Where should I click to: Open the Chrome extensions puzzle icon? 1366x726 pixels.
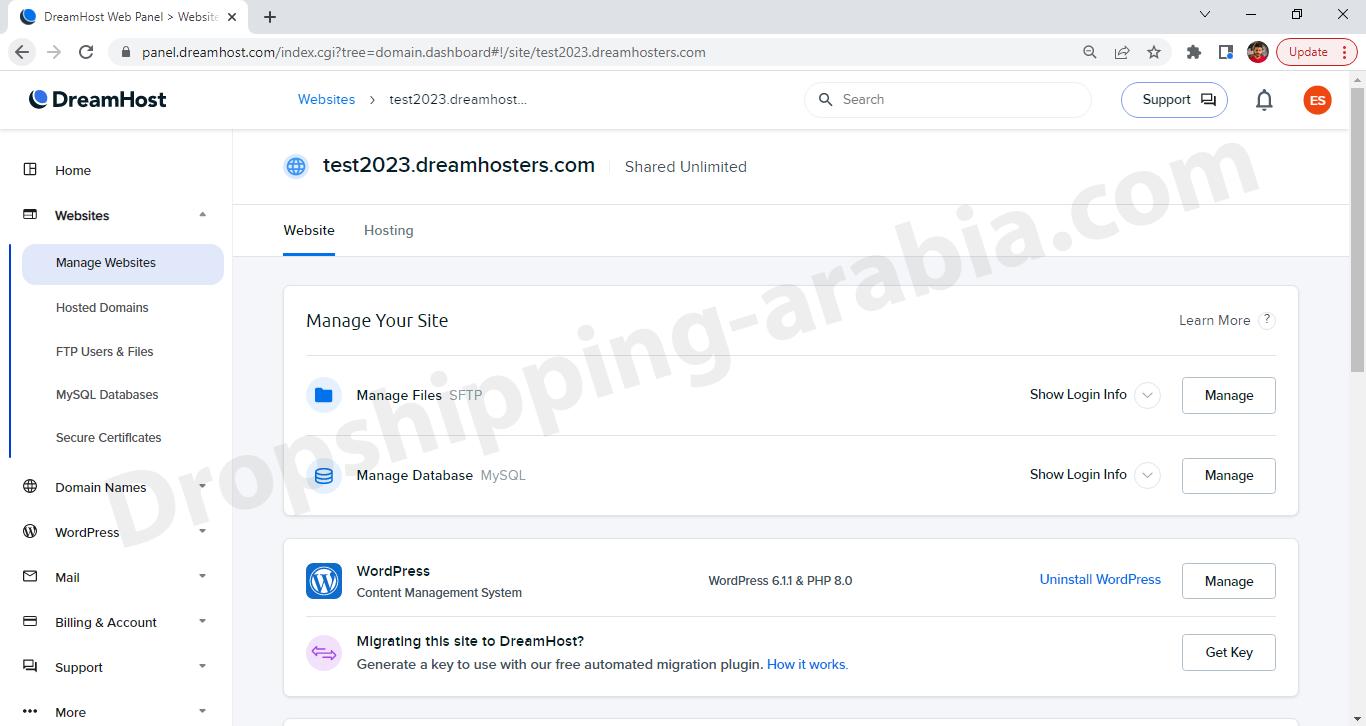tap(1193, 52)
